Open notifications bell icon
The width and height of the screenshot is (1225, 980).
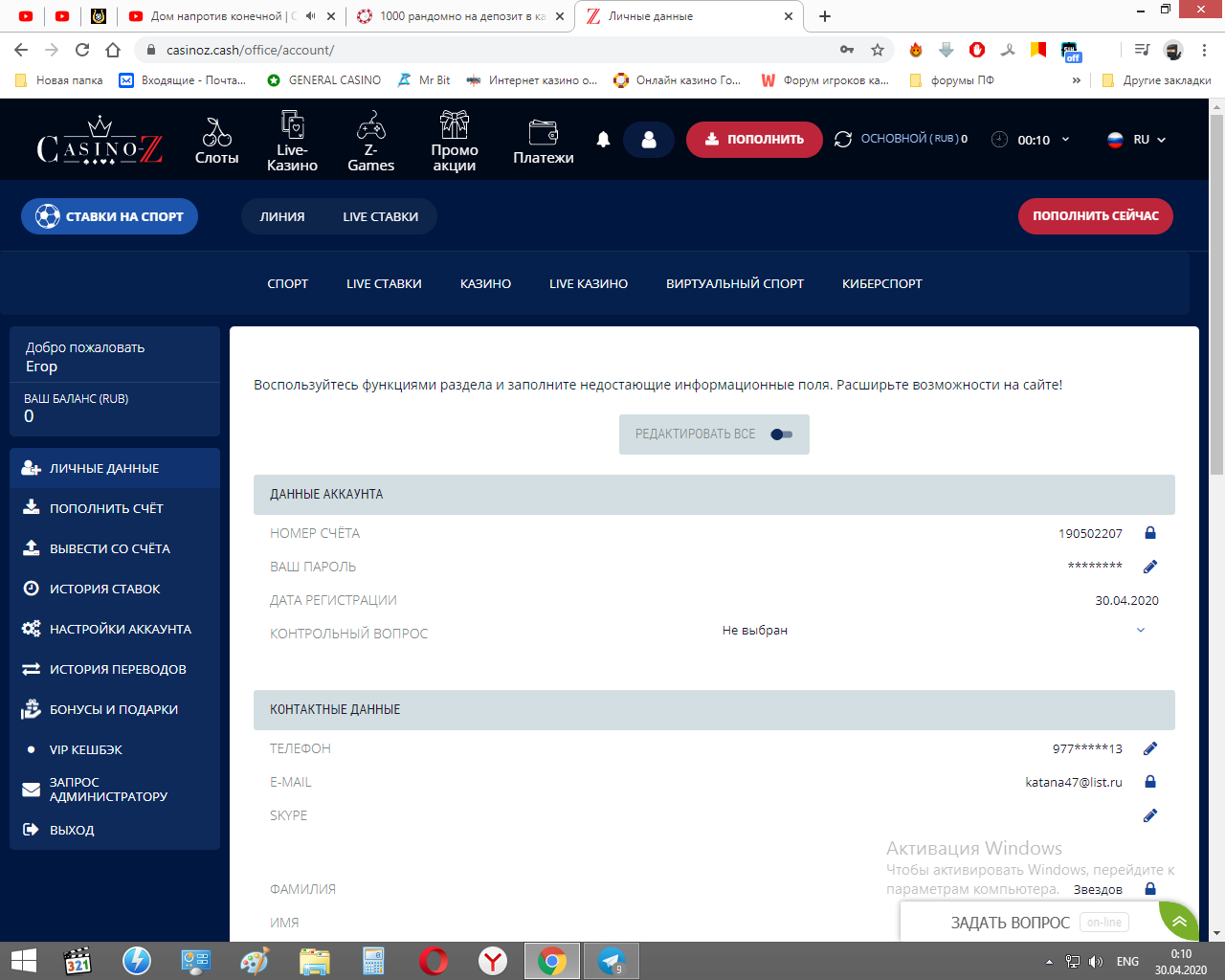603,140
